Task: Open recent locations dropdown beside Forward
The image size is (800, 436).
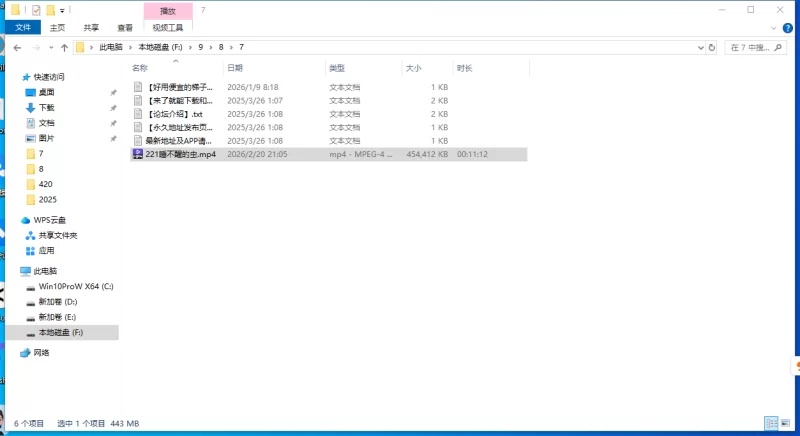Action: (x=51, y=47)
